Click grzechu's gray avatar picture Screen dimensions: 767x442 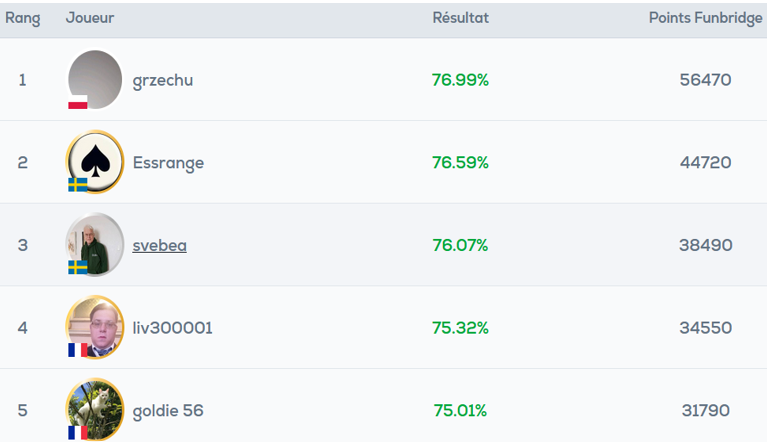point(95,79)
